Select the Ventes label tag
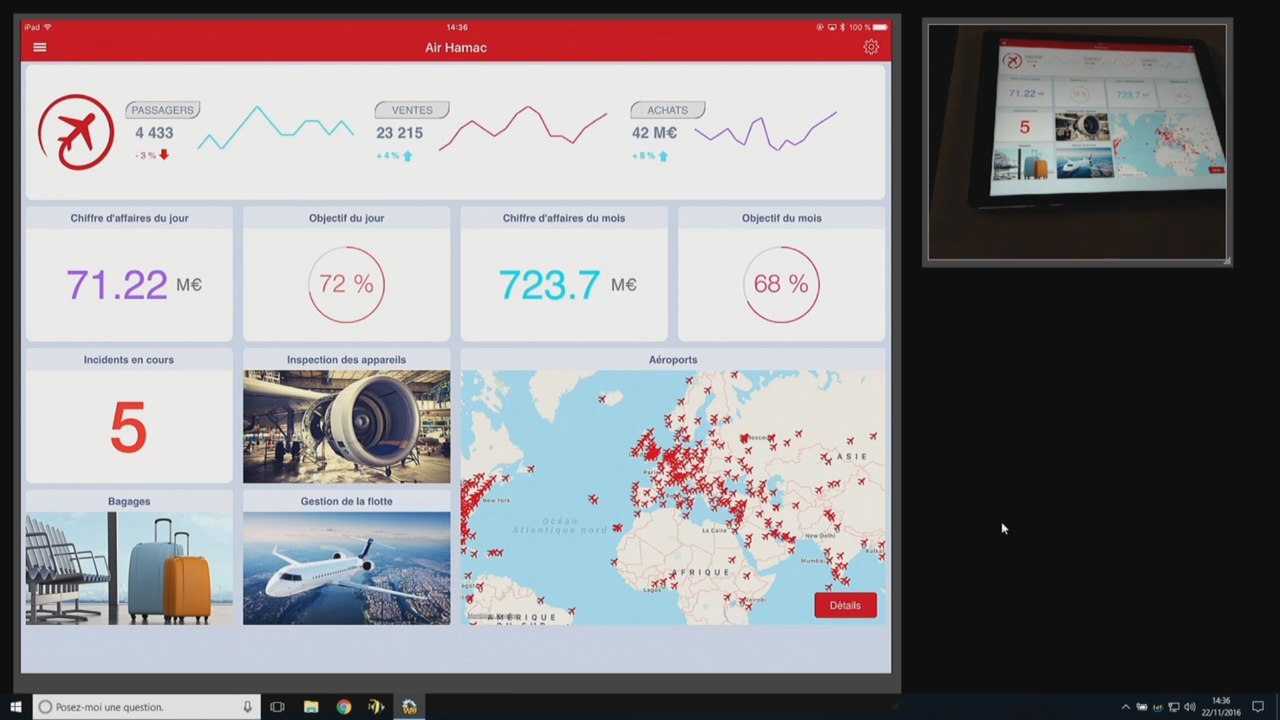Image resolution: width=1280 pixels, height=720 pixels. coord(412,110)
